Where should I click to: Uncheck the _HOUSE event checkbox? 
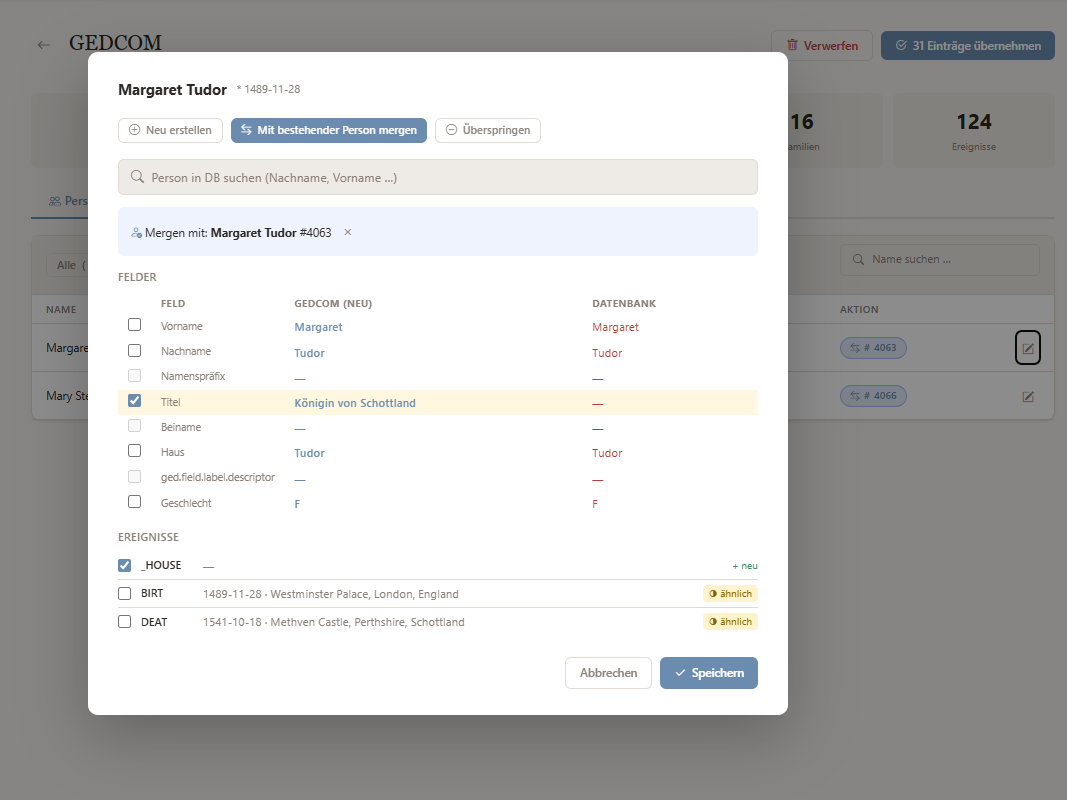125,565
